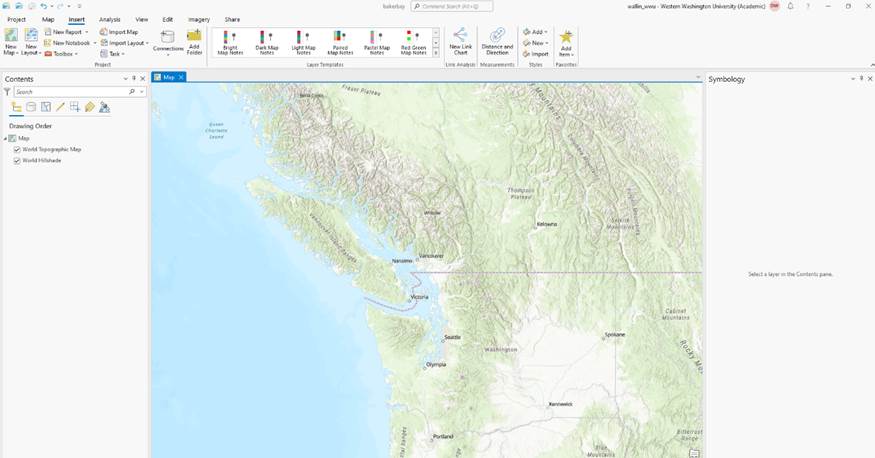
Task: Open the help question mark icon
Action: tap(807, 6)
